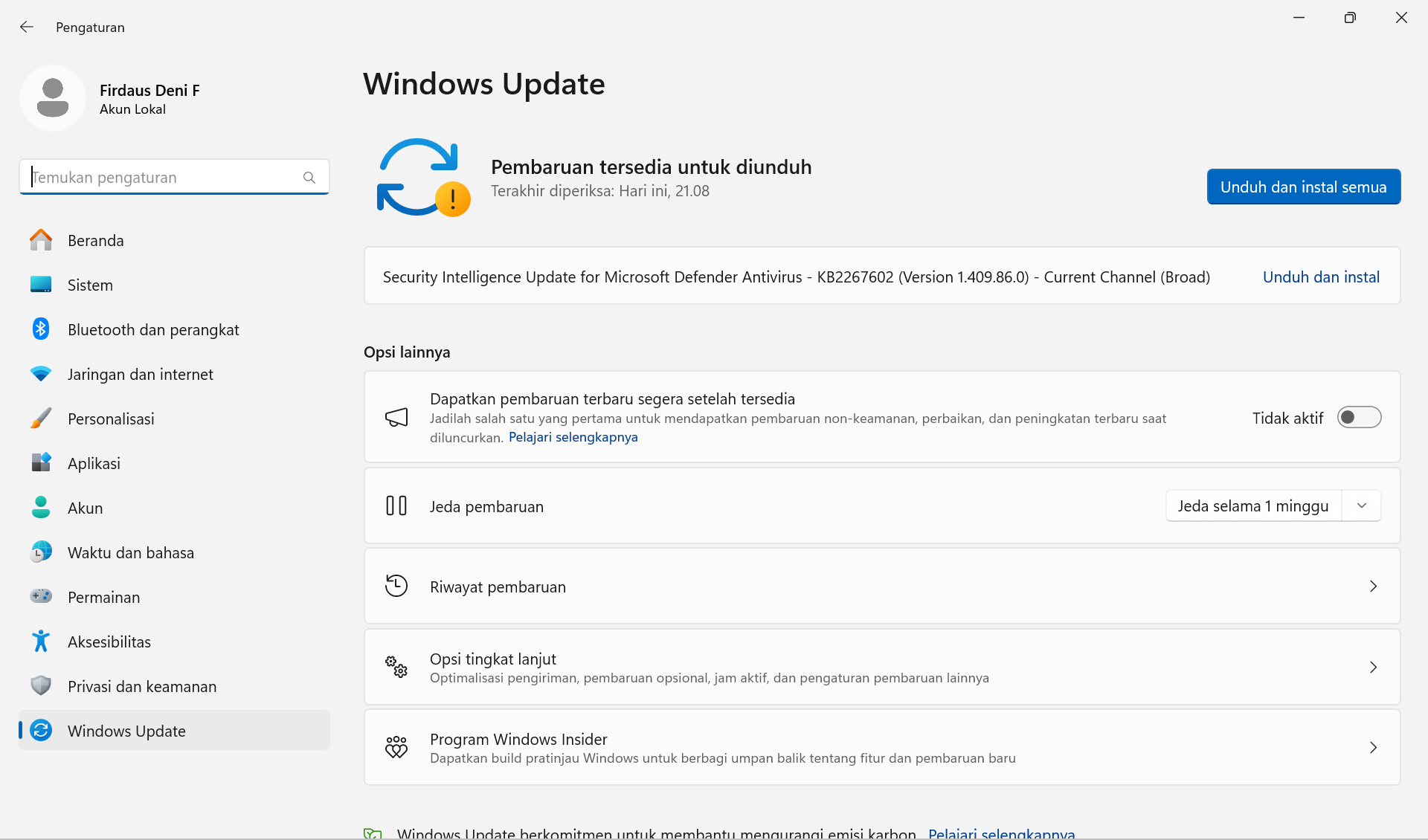
Task: Click the gears icon for Opsi tingkat lanjut
Action: coord(396,667)
